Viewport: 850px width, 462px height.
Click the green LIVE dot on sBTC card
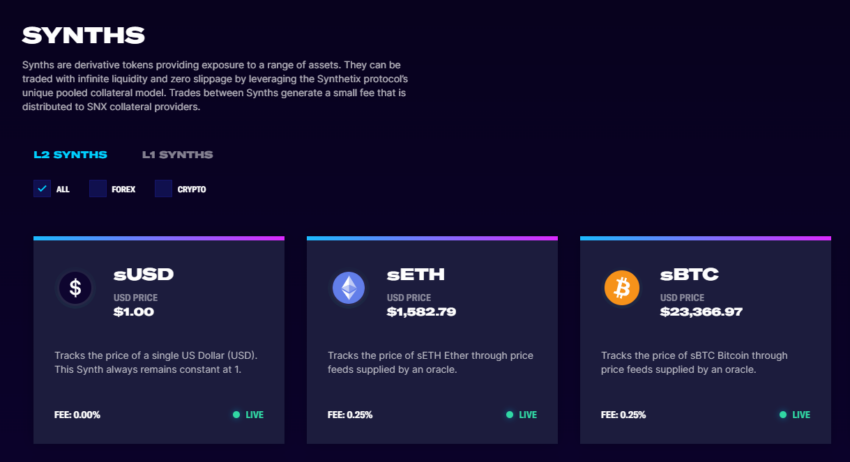[783, 415]
